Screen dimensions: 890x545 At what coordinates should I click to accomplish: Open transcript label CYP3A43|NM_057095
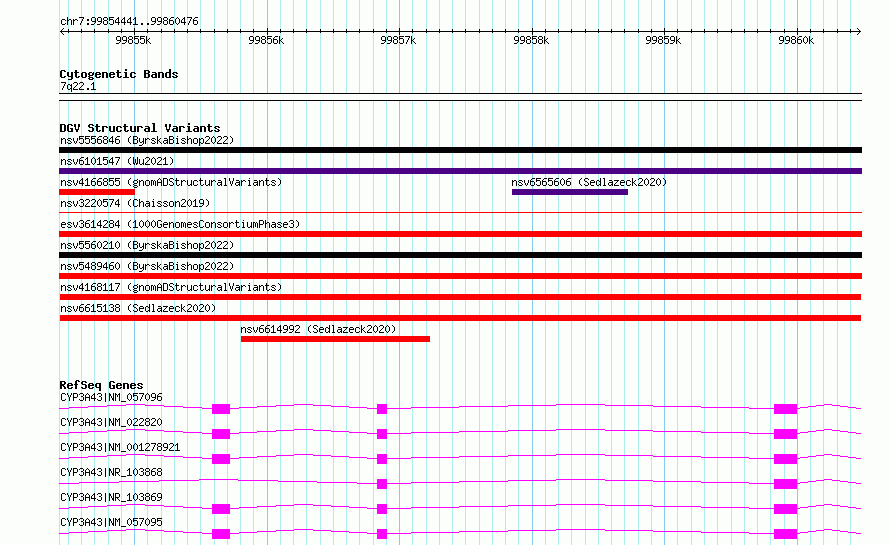111,522
